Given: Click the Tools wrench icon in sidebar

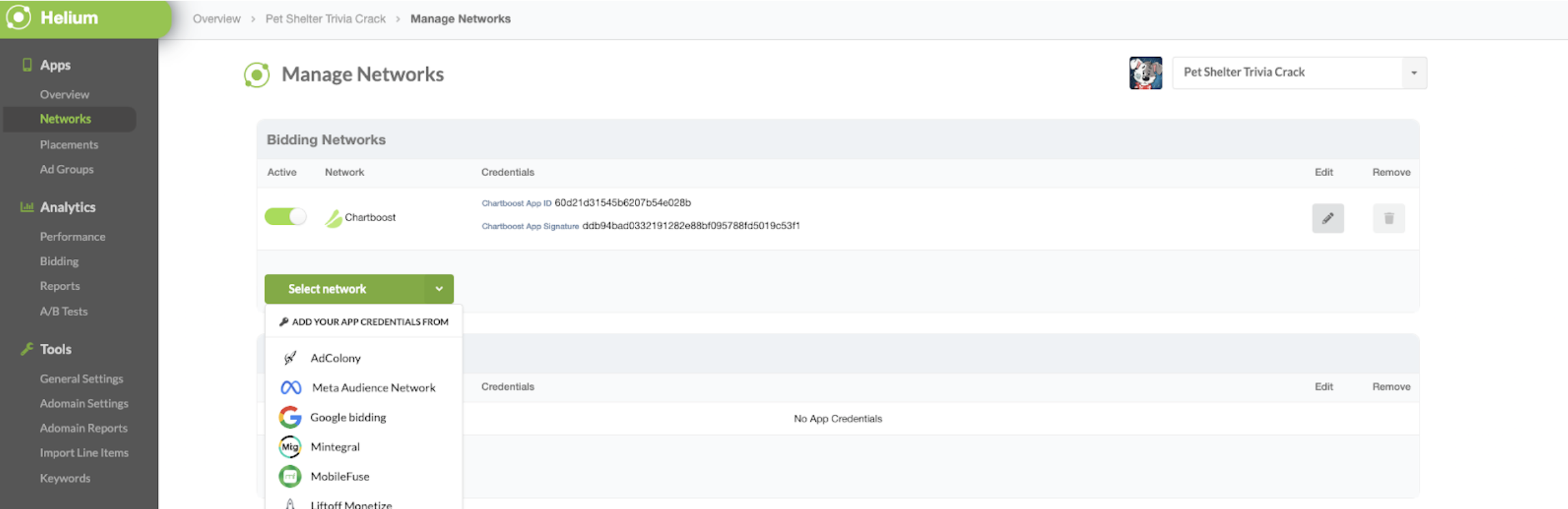Looking at the screenshot, I should click(x=27, y=349).
